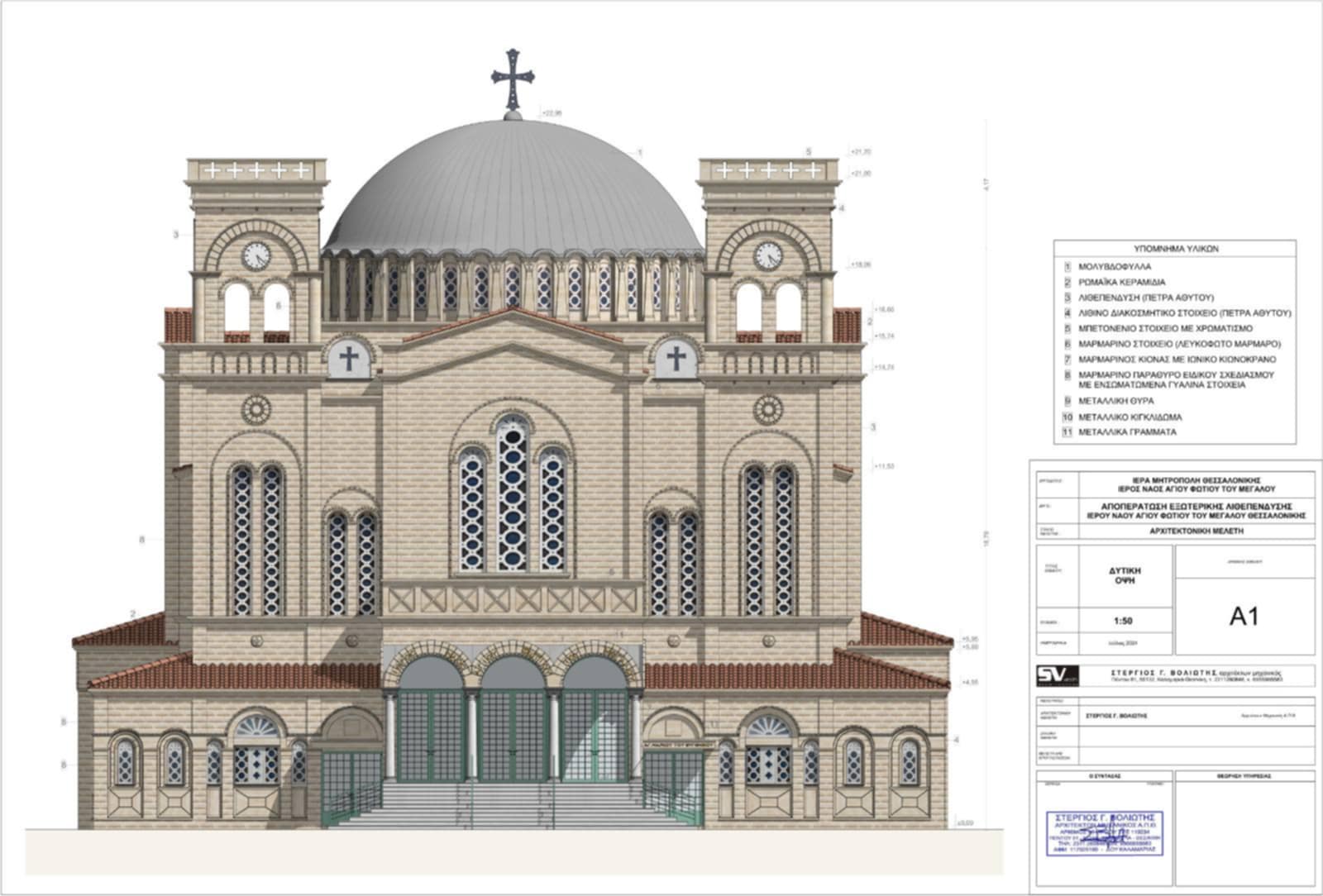The width and height of the screenshot is (1323, 896).
Task: Click the SV logo in the title block
Action: click(x=1057, y=675)
